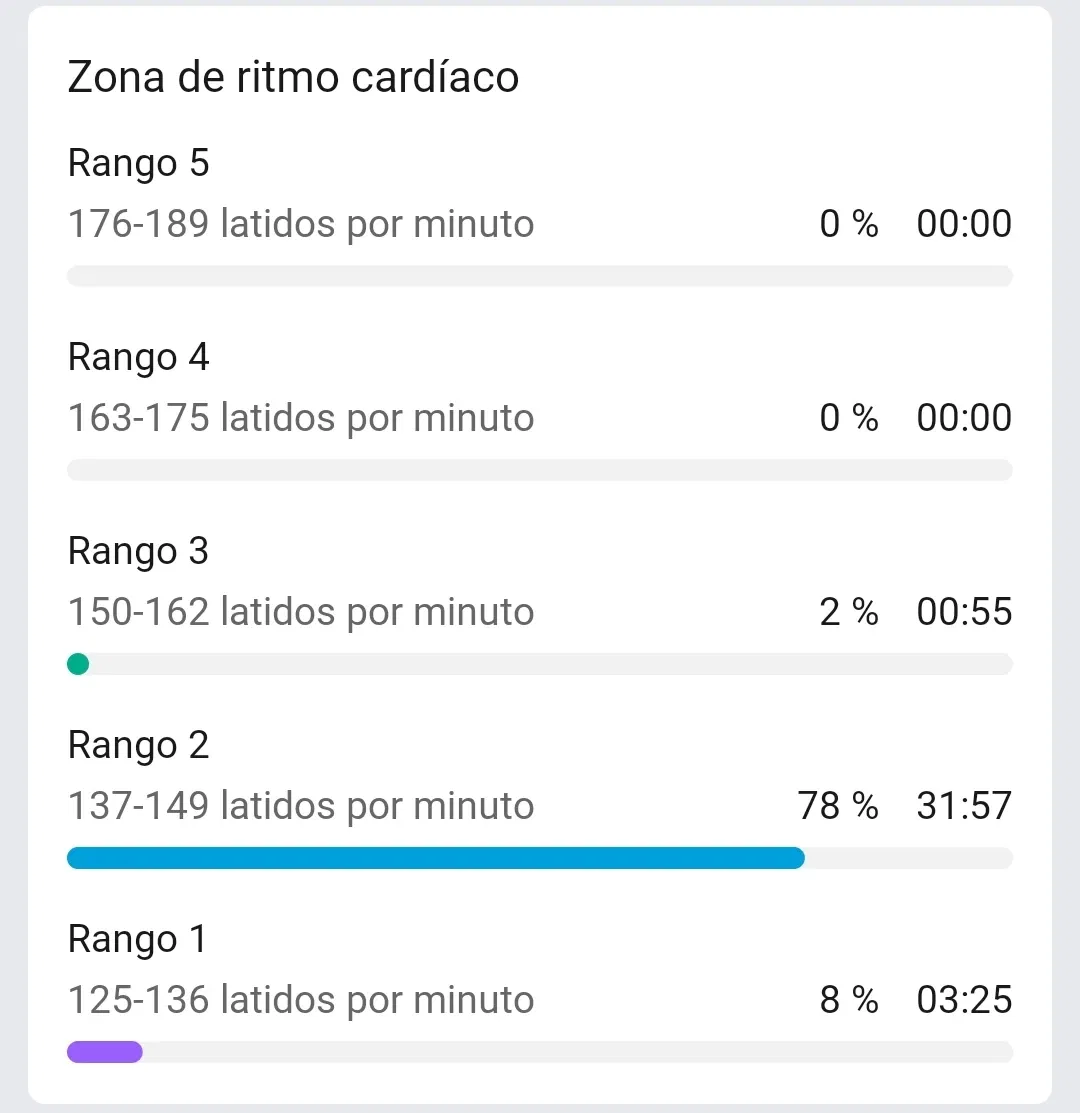Open the Rango 4 heading
This screenshot has height=1113, width=1080.
click(138, 357)
